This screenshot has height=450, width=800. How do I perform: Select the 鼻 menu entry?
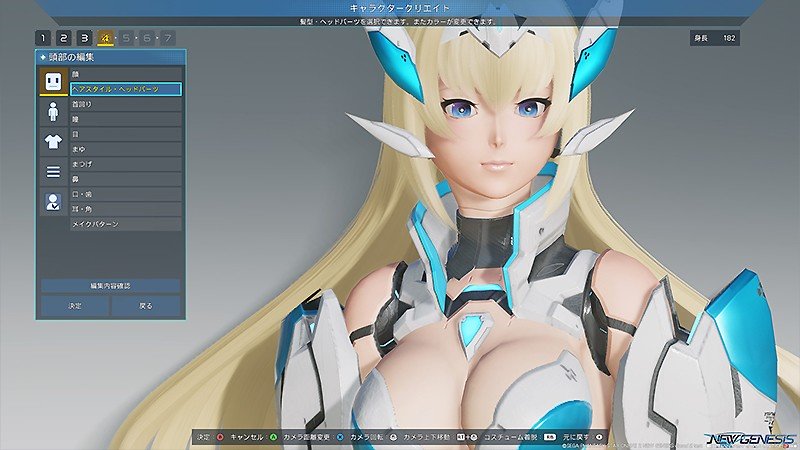126,179
